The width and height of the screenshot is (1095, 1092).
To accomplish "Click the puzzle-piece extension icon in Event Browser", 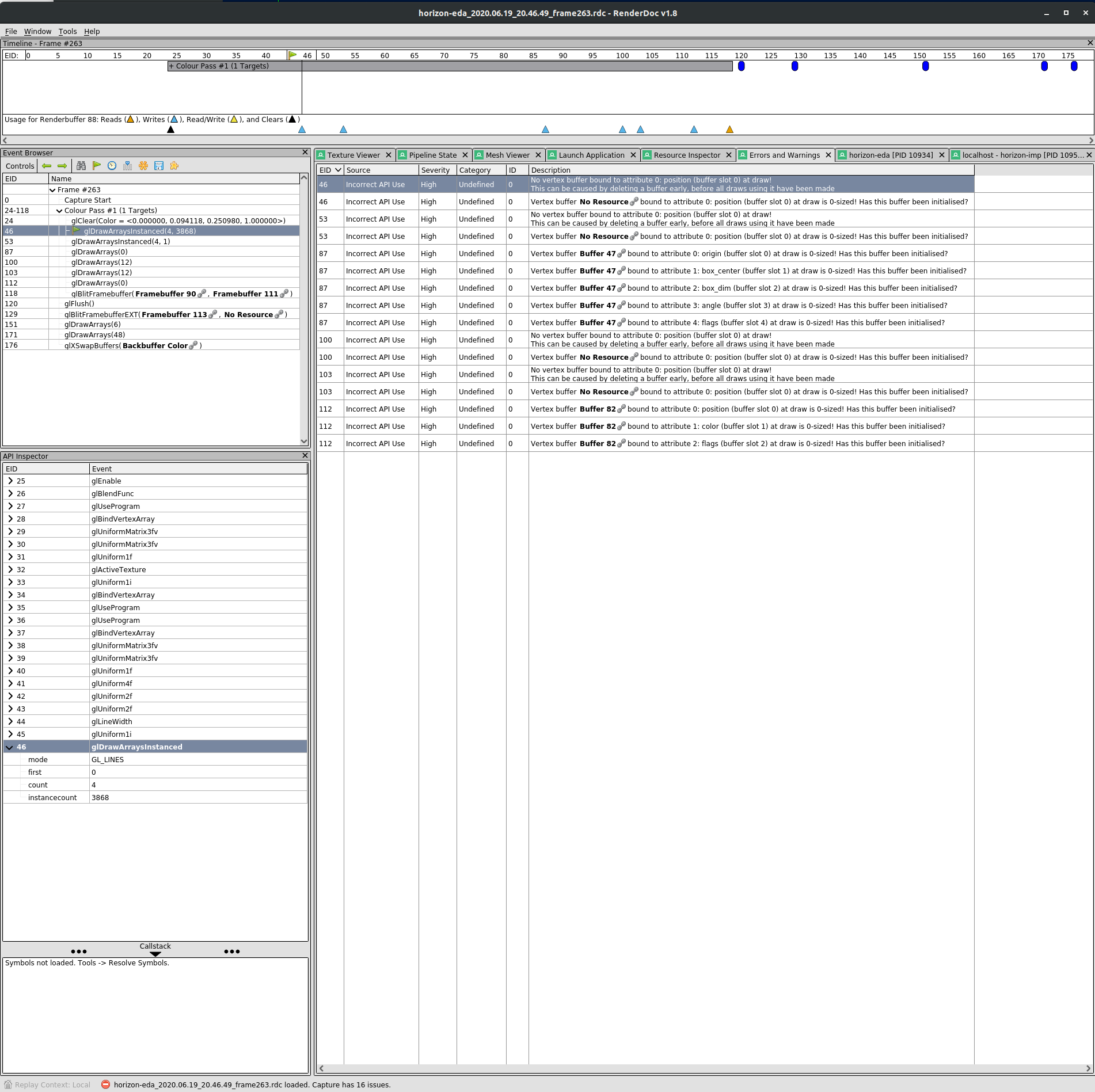I will pyautogui.click(x=174, y=166).
